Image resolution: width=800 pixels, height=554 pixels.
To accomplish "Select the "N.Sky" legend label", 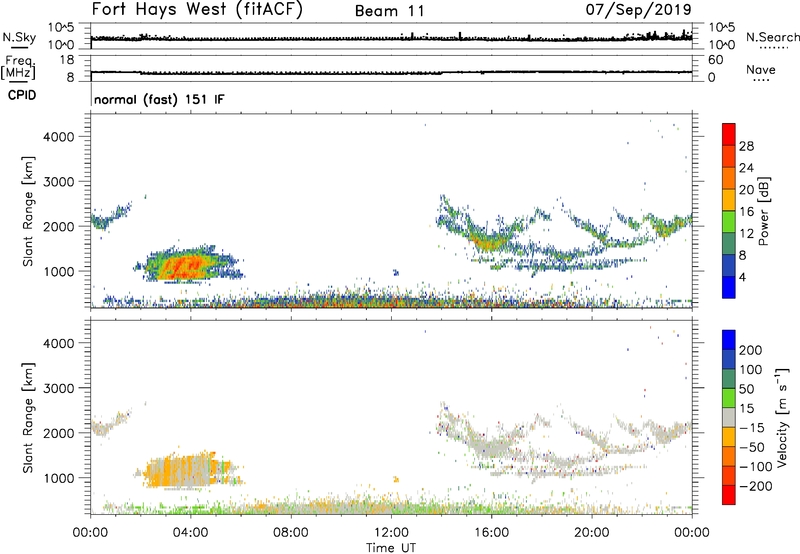I will click(x=19, y=37).
